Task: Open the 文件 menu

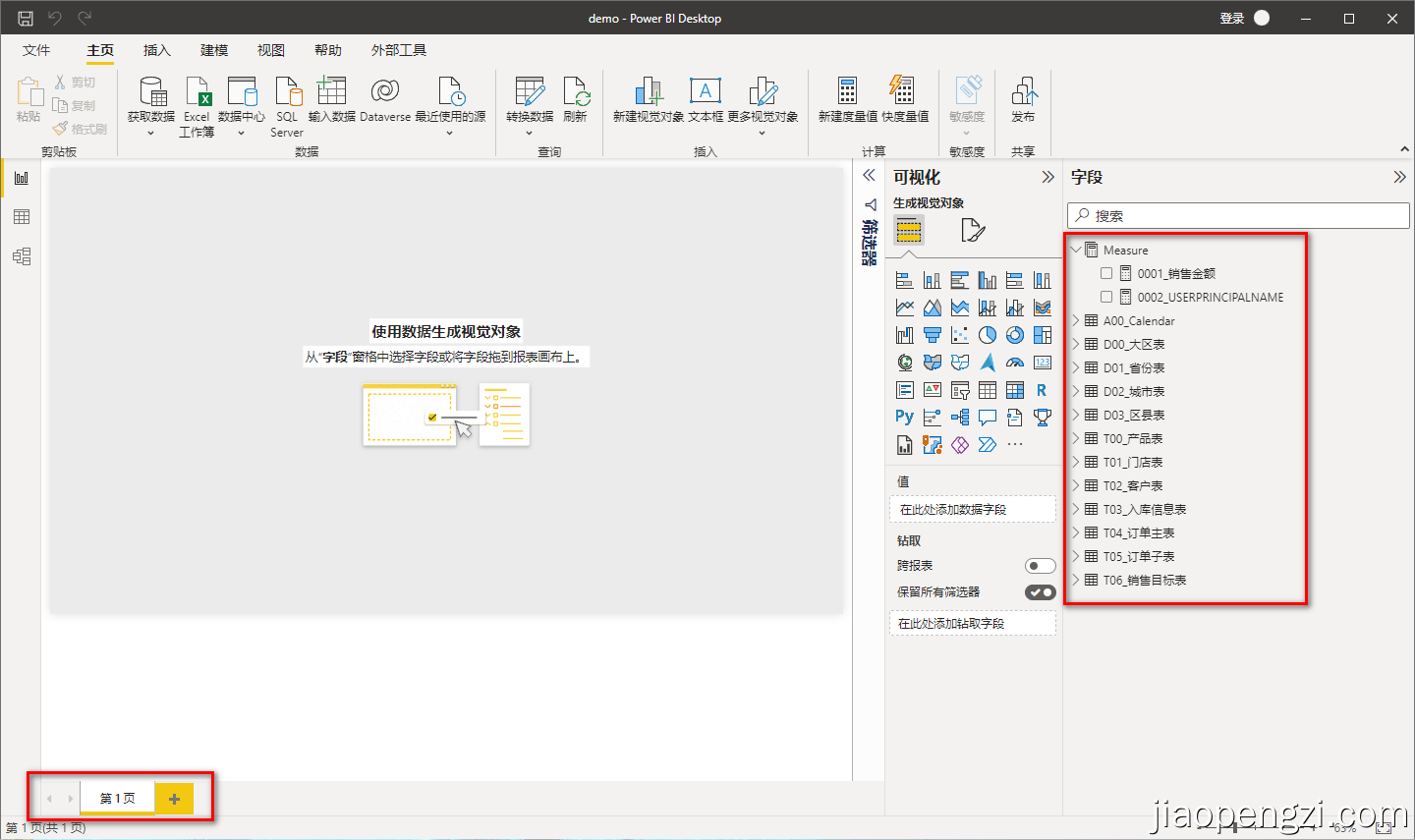Action: [36, 50]
